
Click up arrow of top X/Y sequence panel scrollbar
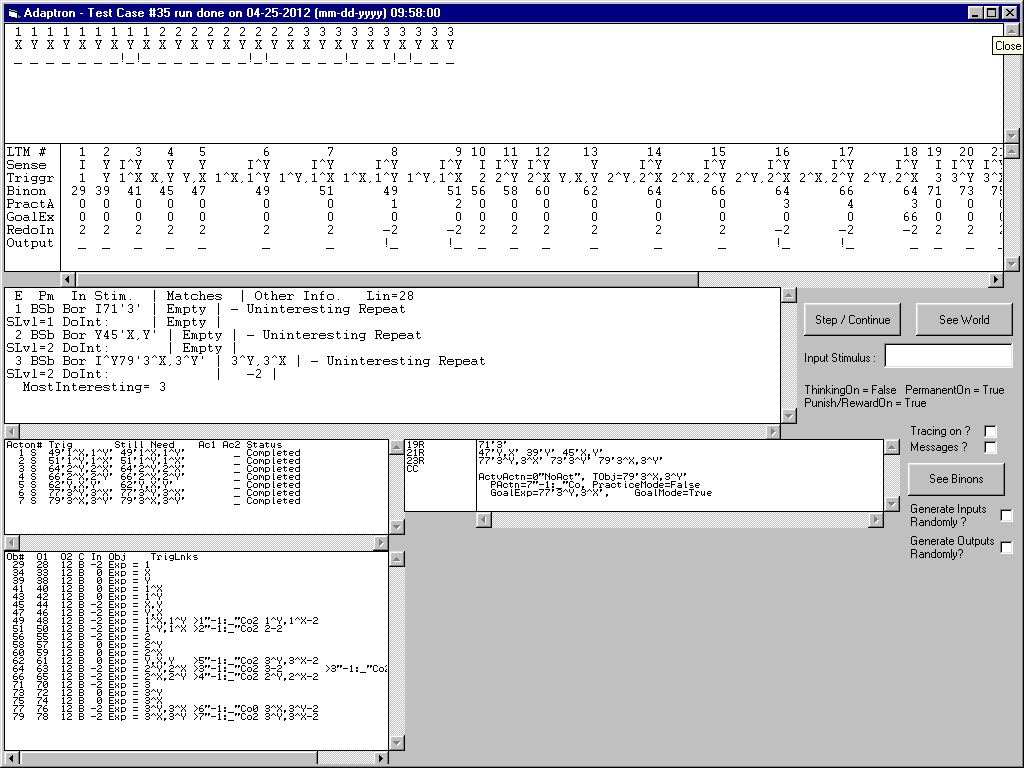1011,31
